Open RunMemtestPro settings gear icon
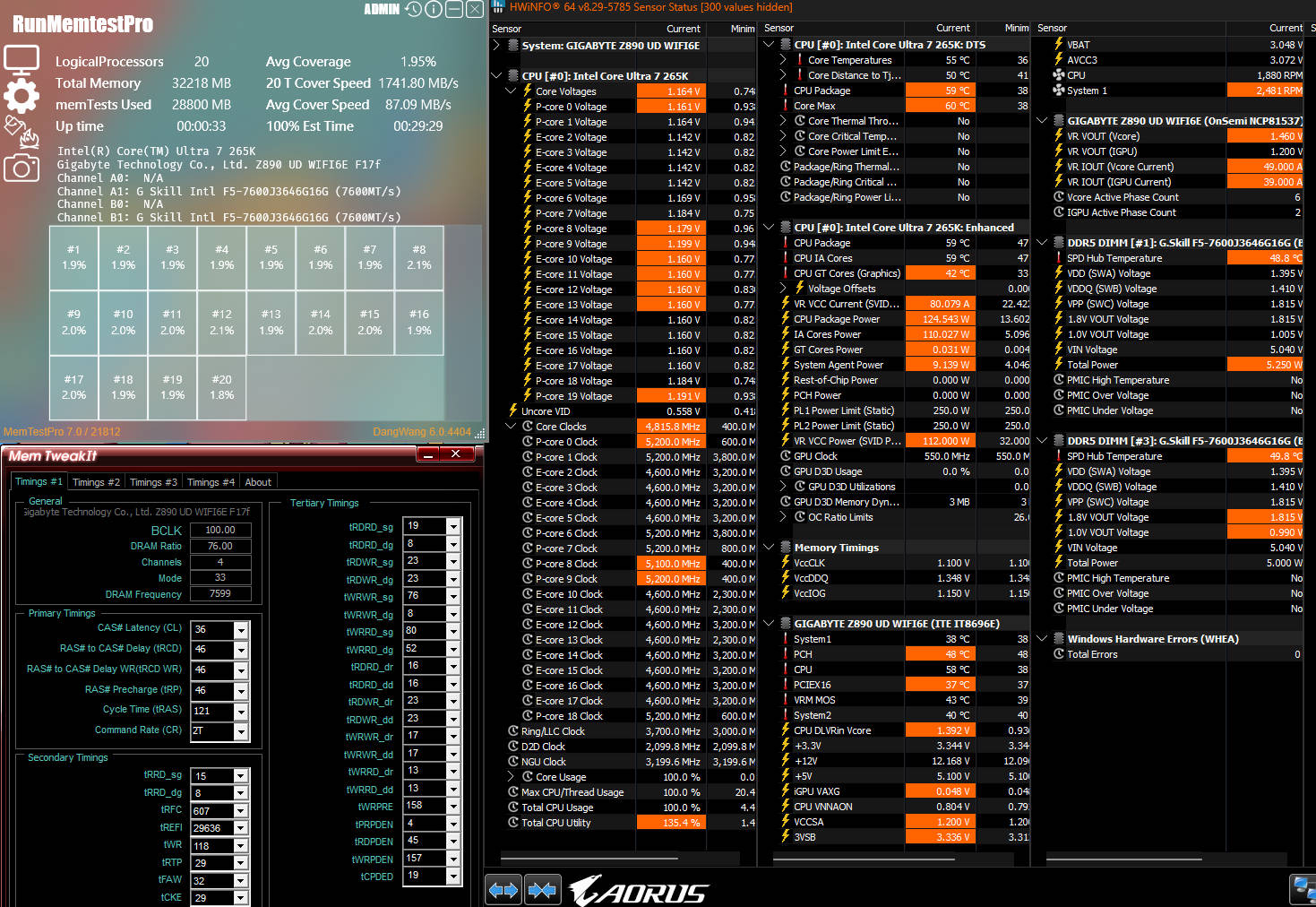 pos(22,95)
